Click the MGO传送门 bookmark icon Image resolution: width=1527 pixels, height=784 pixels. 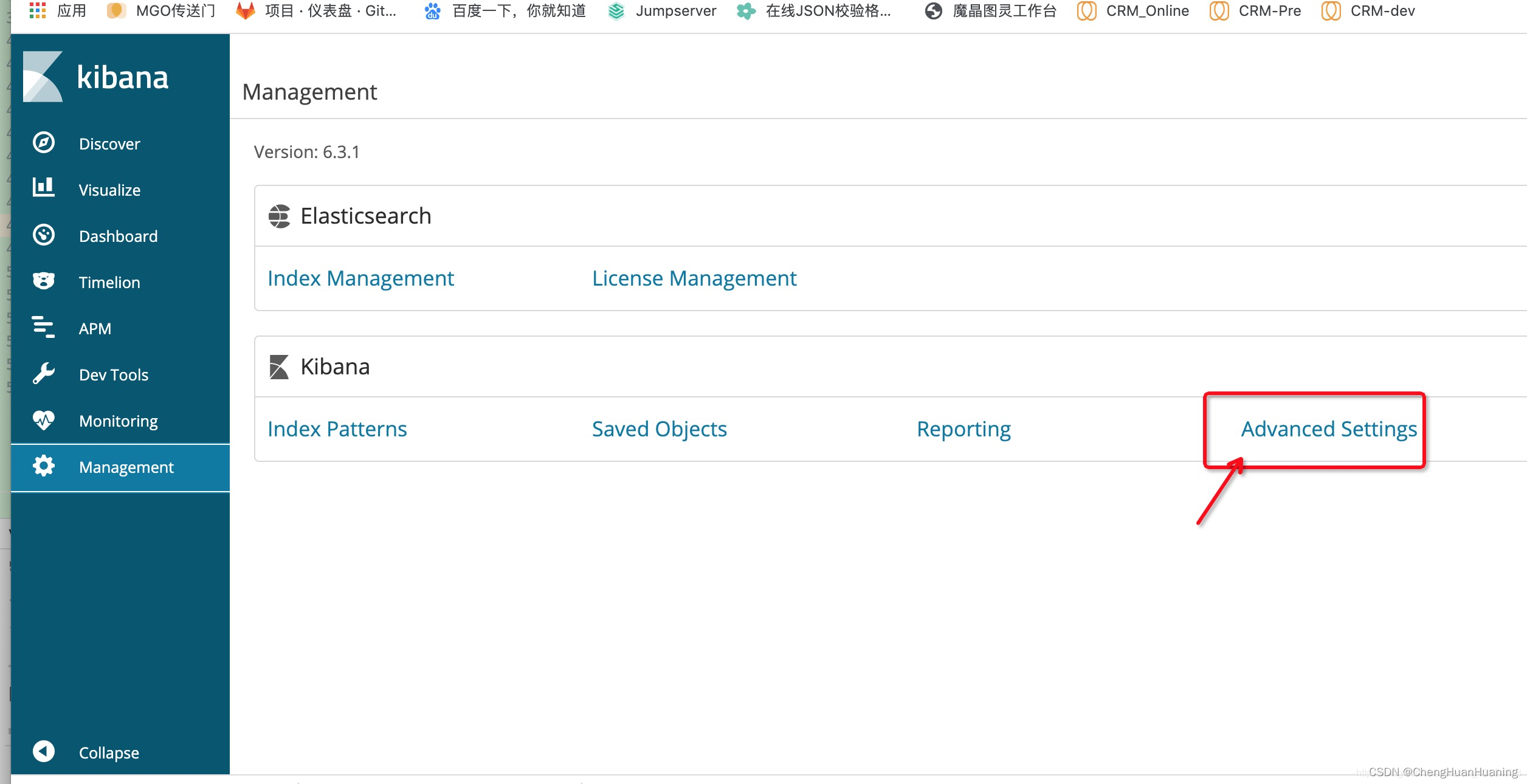[x=115, y=11]
